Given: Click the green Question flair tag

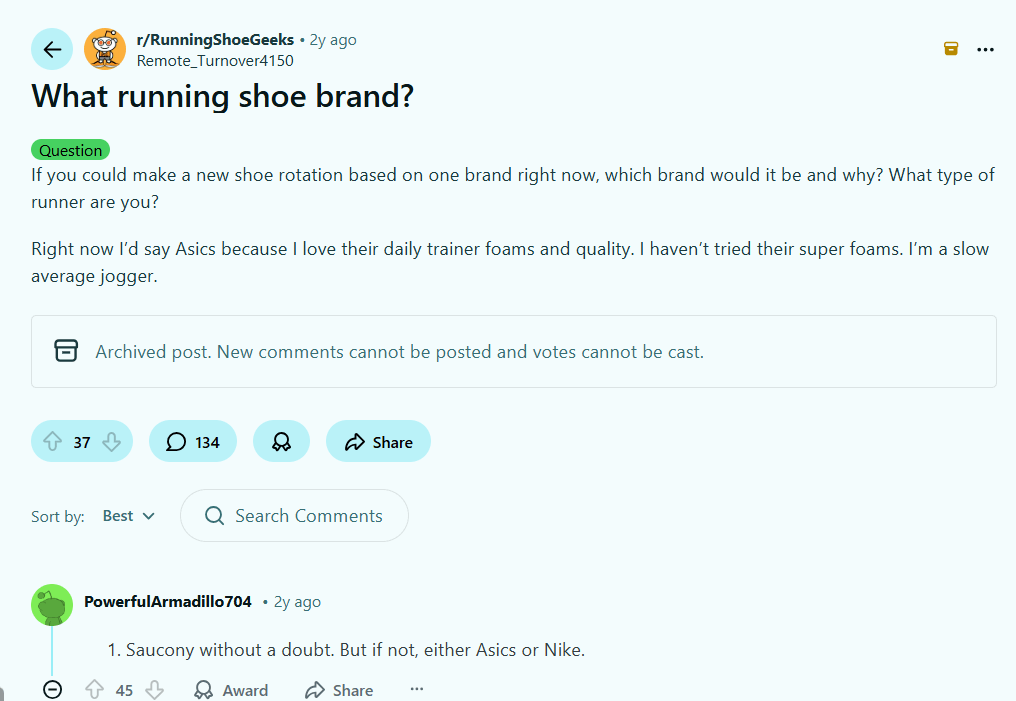Looking at the screenshot, I should point(70,149).
